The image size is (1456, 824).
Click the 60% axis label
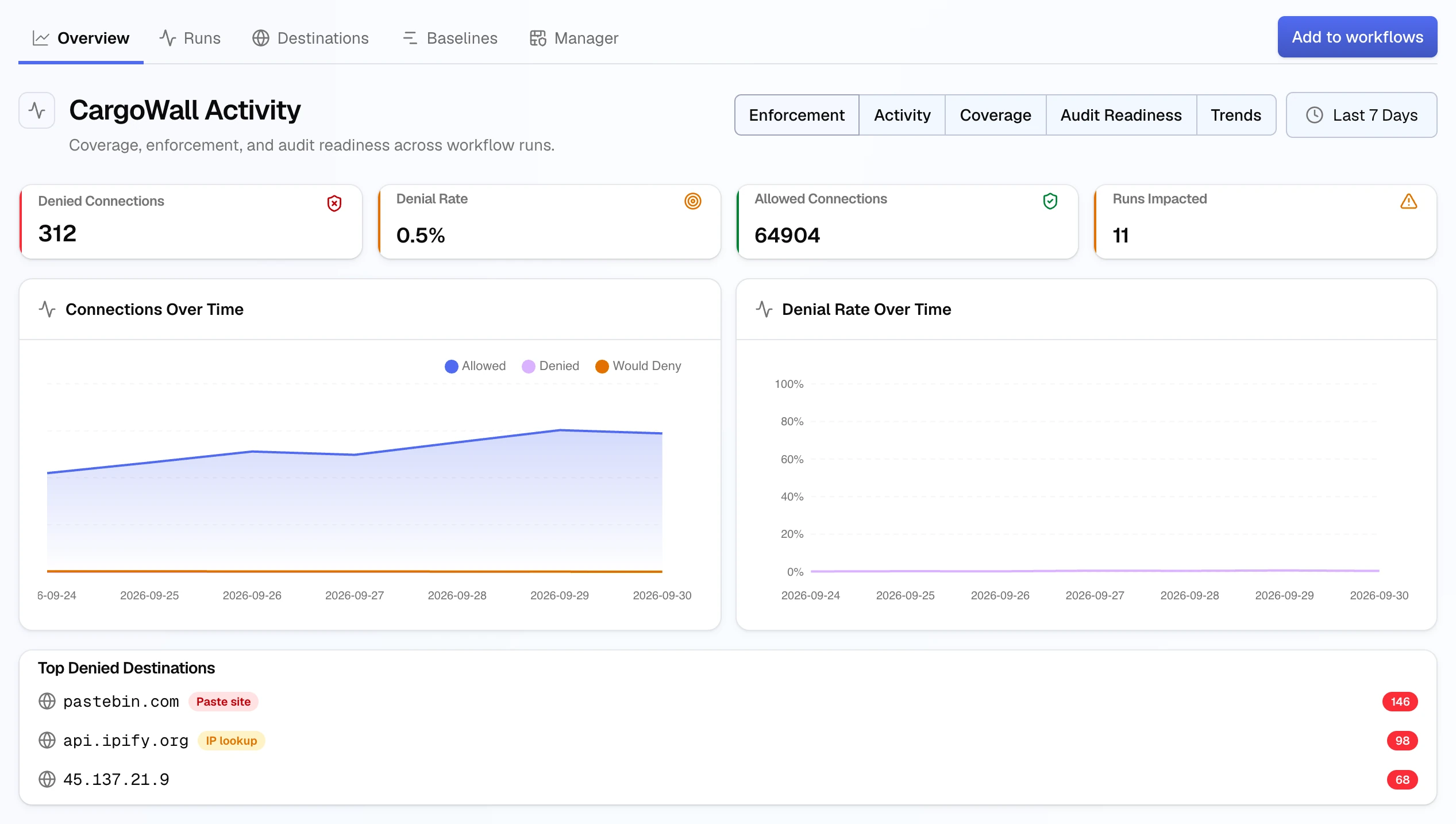tap(792, 459)
